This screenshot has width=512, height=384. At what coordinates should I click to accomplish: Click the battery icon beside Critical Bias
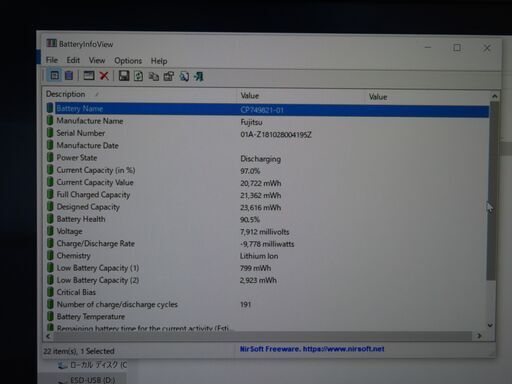pos(50,292)
